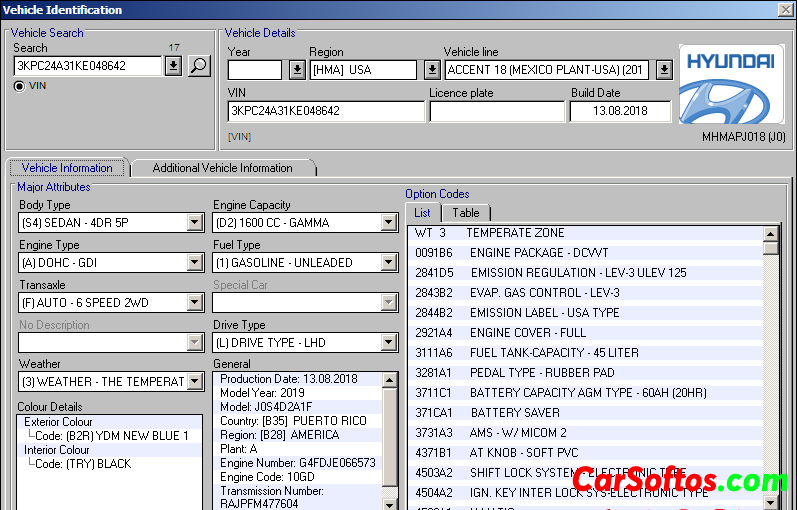This screenshot has width=797, height=510.
Task: Open the Body Type dropdown
Action: pos(195,223)
